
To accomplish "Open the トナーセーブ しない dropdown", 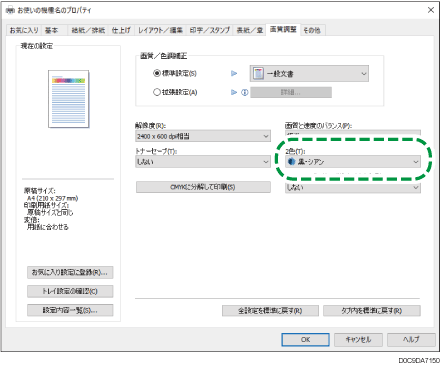I will tap(203, 162).
